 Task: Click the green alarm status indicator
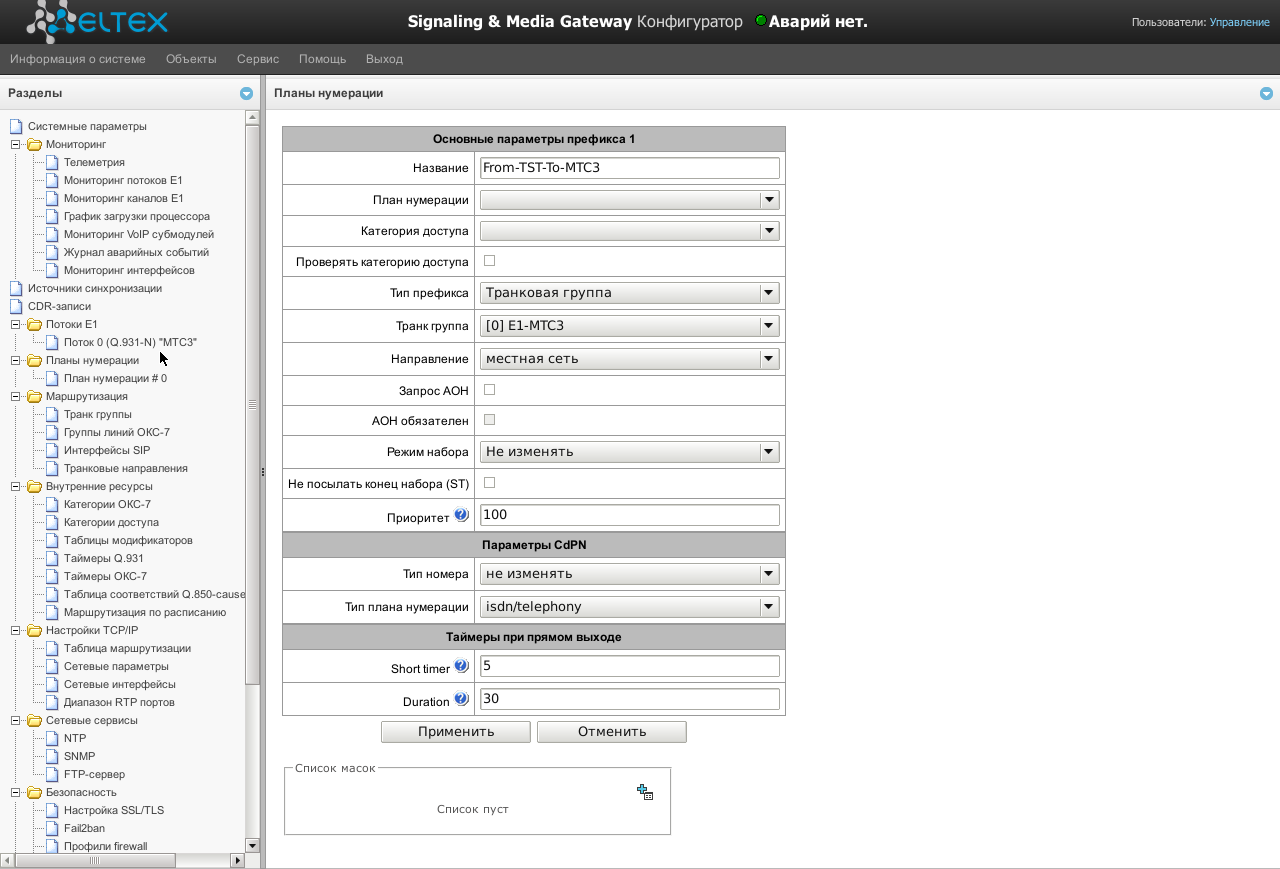coord(761,21)
